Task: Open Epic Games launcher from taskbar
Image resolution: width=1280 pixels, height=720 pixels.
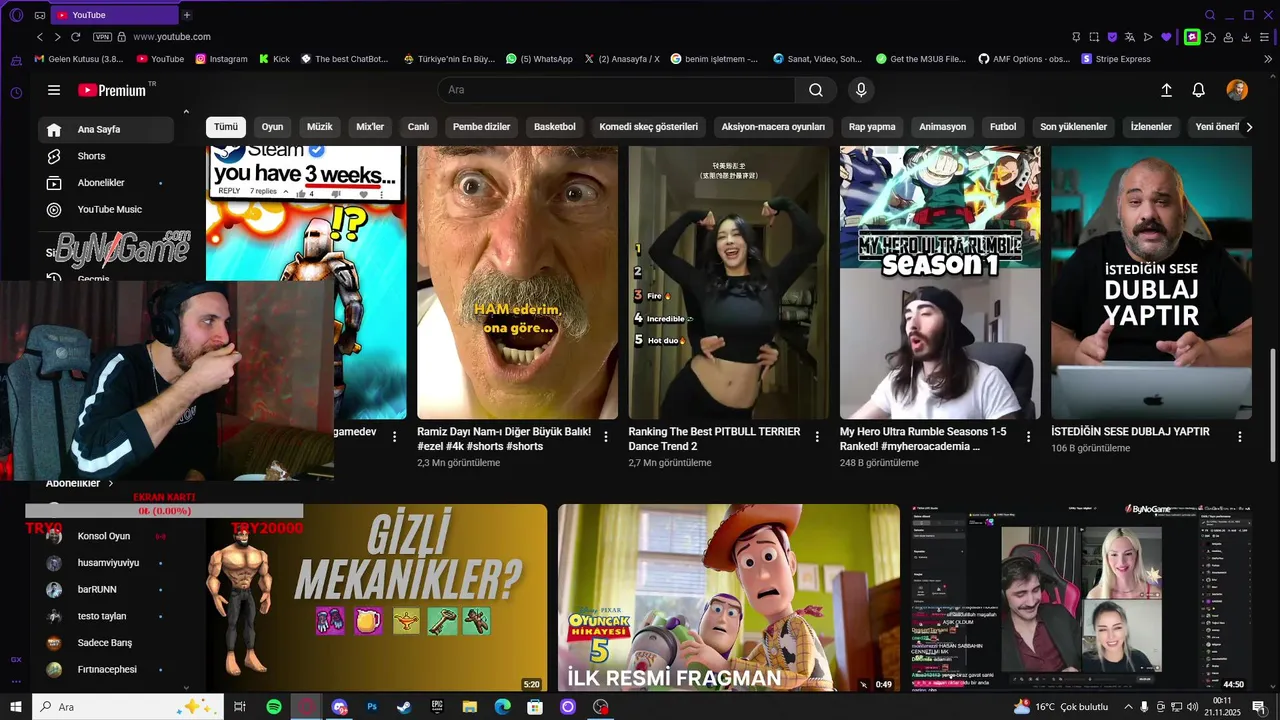Action: (x=437, y=707)
